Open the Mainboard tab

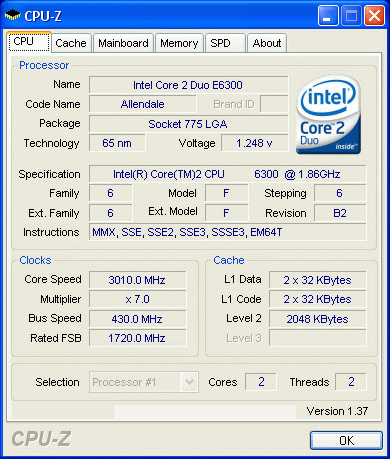pyautogui.click(x=123, y=43)
